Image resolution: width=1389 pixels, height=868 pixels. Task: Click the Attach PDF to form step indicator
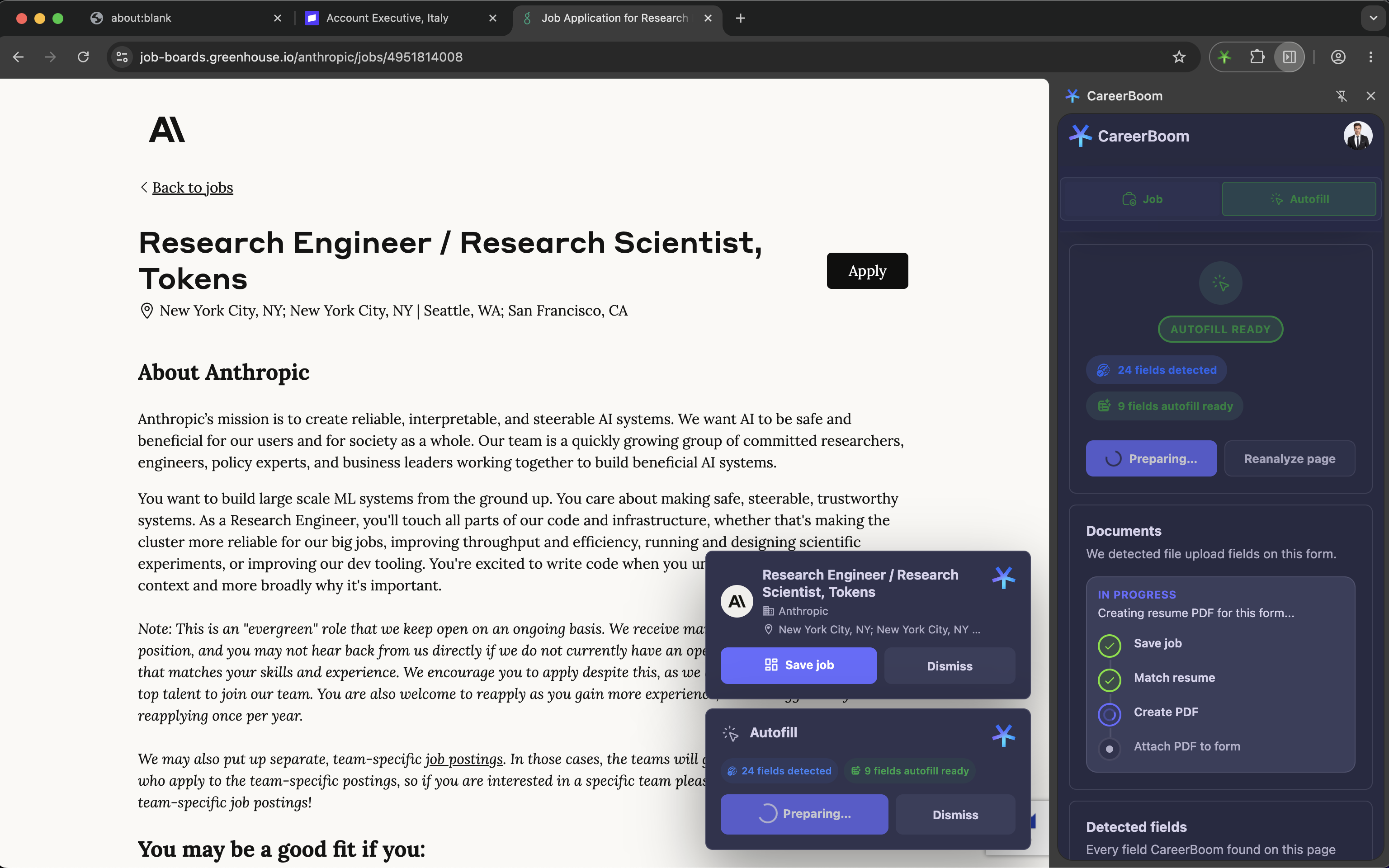click(1109, 749)
